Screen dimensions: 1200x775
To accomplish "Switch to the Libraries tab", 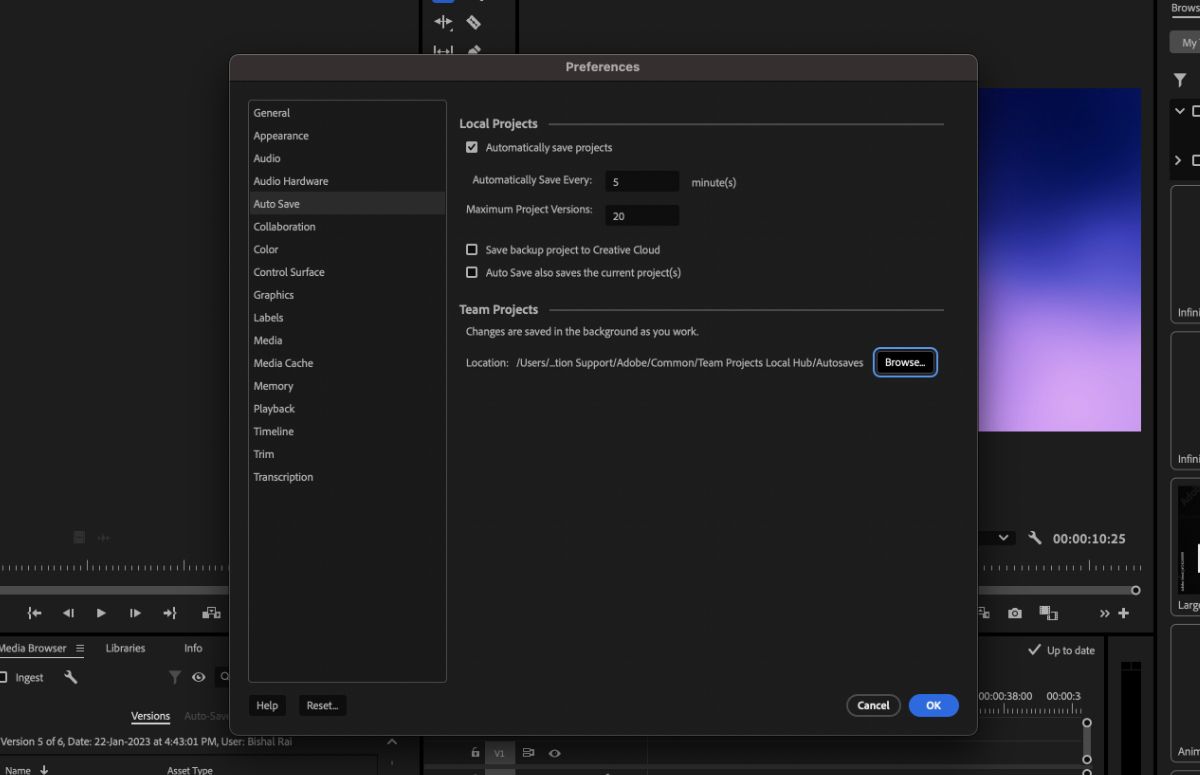I will [x=125, y=648].
